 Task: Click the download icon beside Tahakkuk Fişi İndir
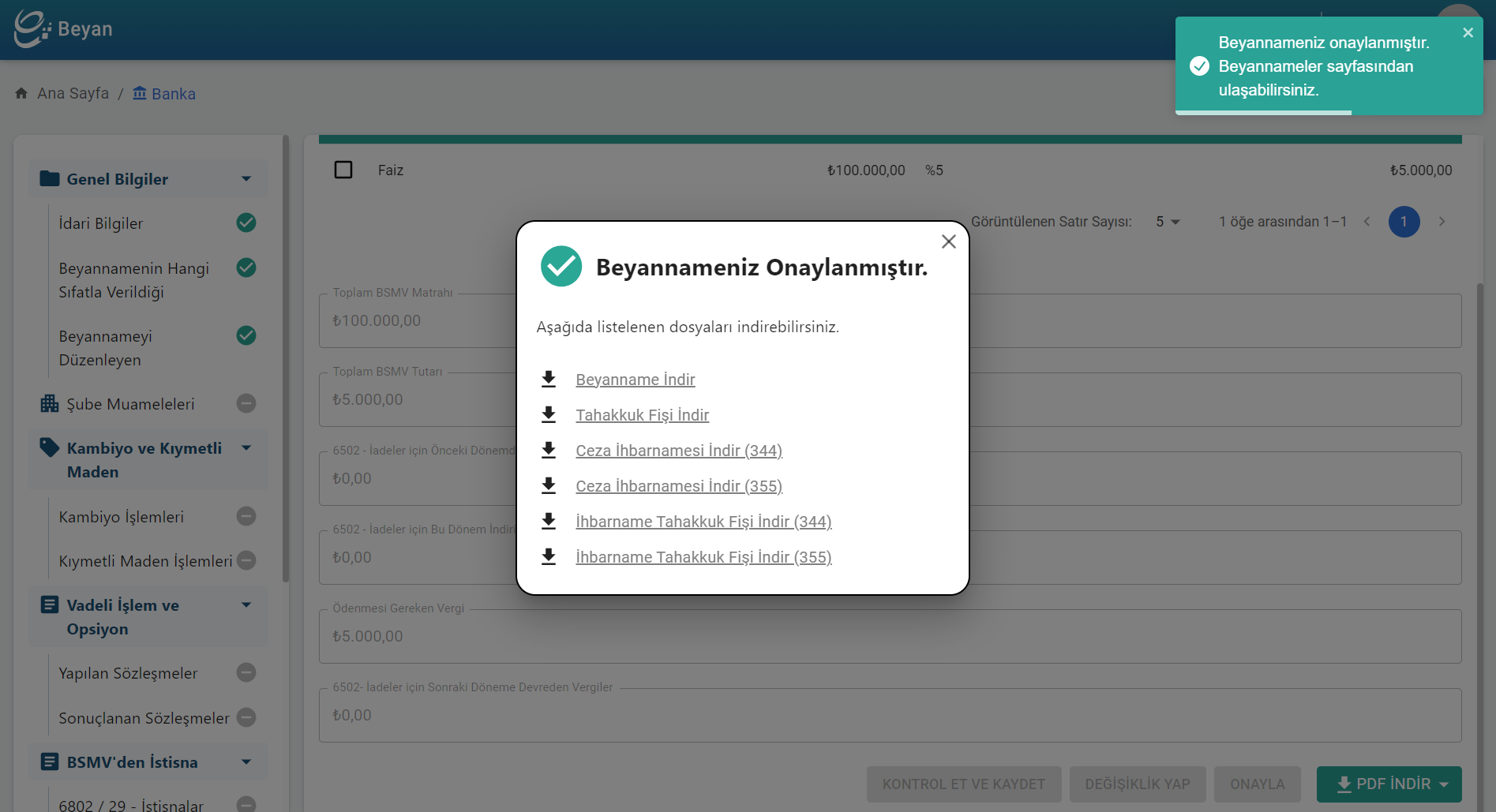(549, 414)
